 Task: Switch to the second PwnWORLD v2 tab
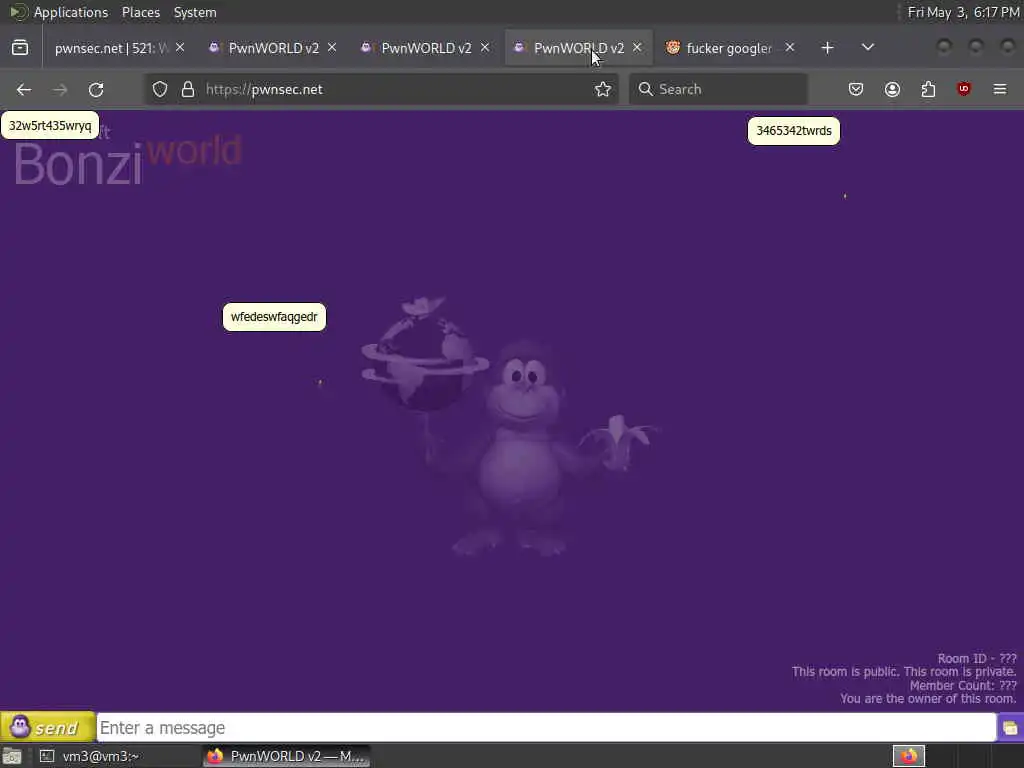pyautogui.click(x=426, y=48)
